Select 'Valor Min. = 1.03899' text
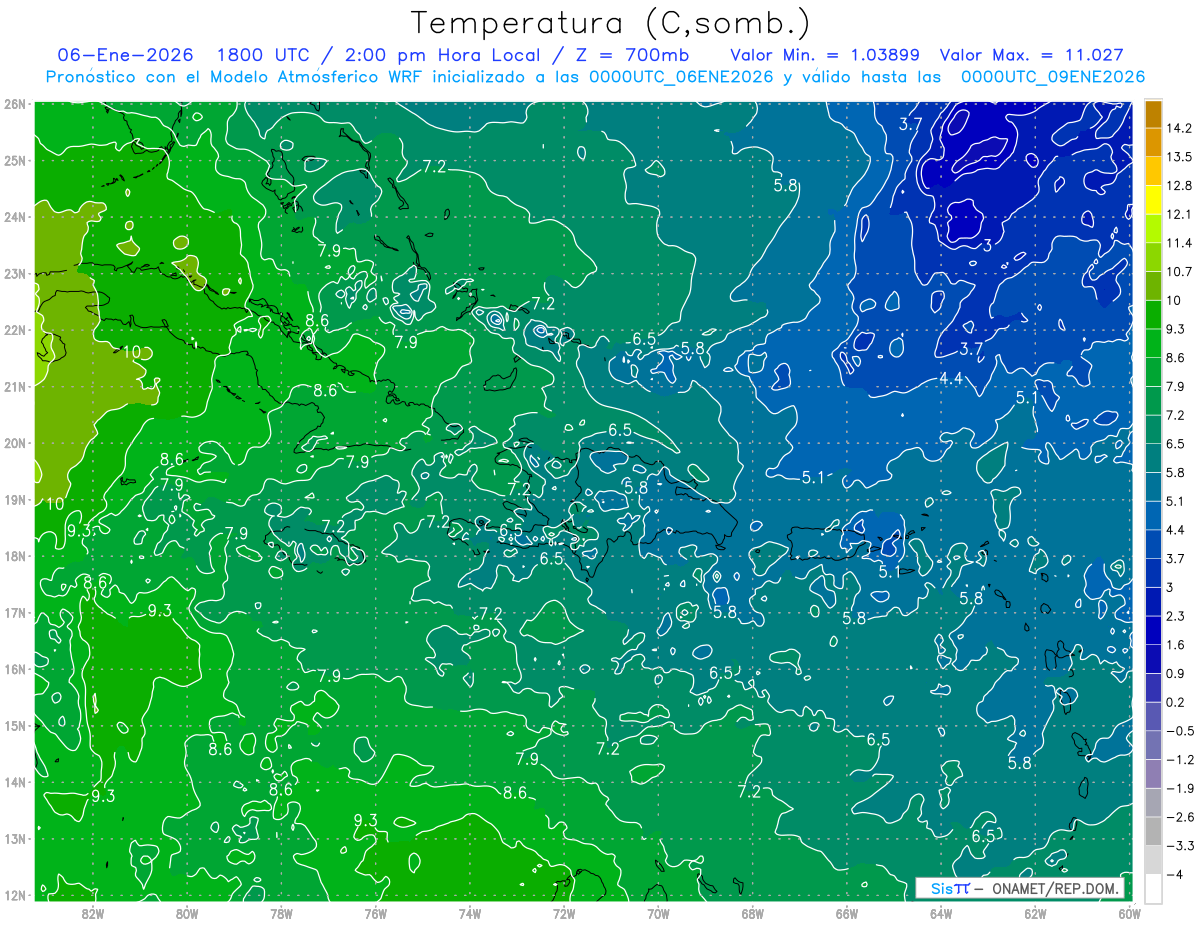1200x927 pixels. click(825, 55)
